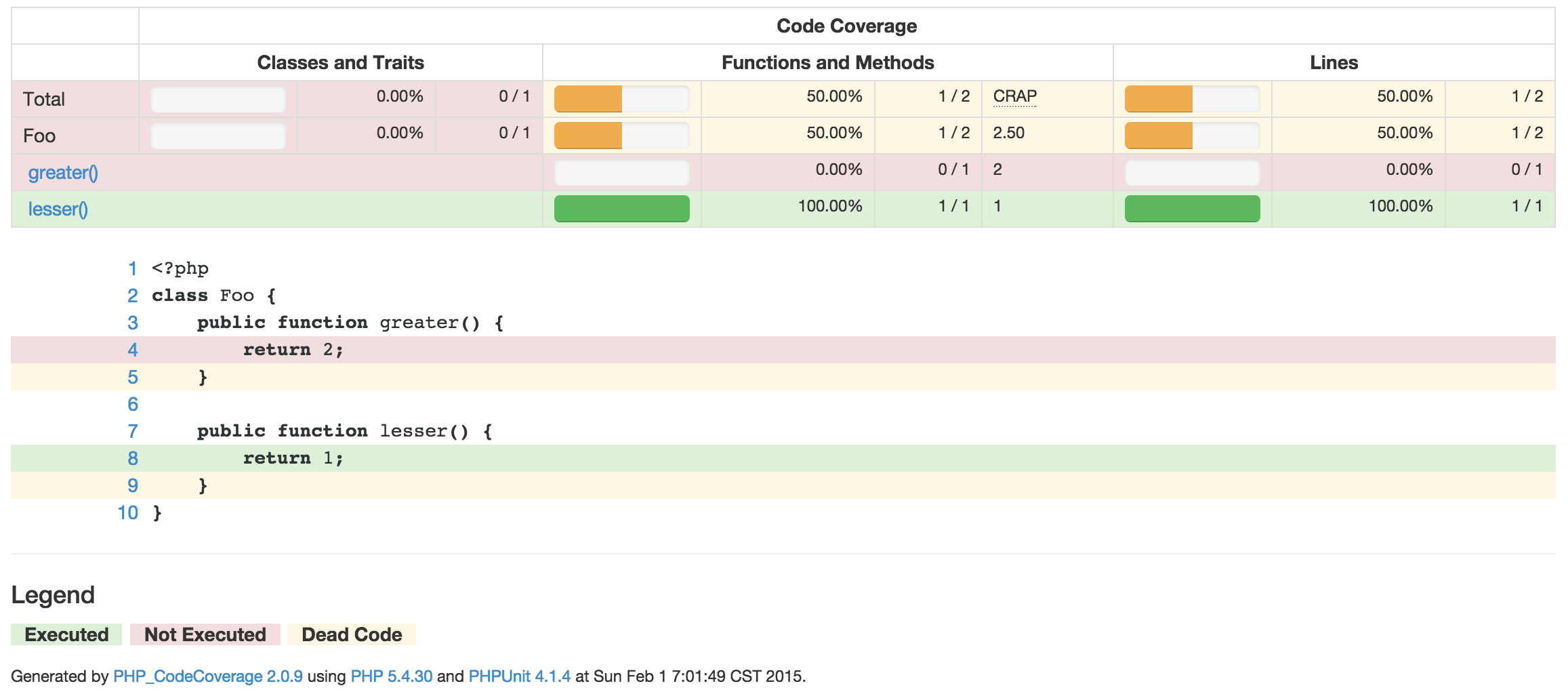The width and height of the screenshot is (1568, 690).
Task: Click Total row lines progress bar
Action: click(x=1193, y=99)
